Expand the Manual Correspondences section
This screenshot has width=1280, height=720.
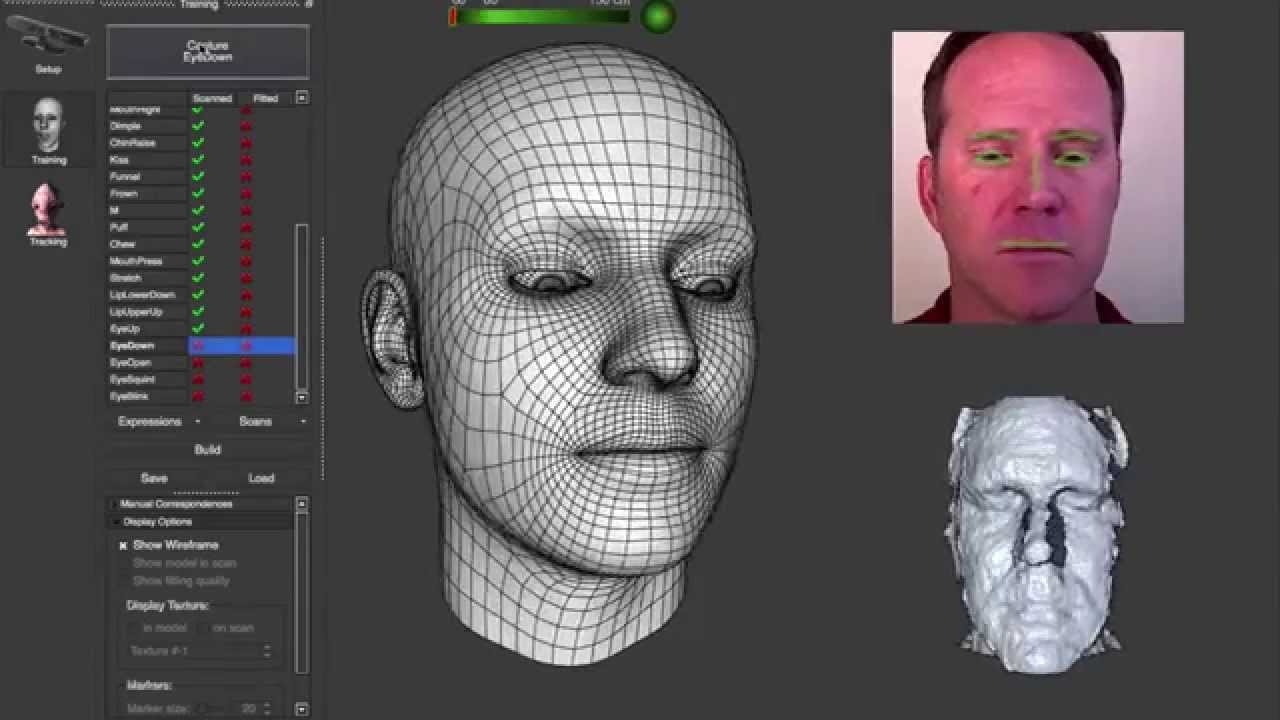[176, 504]
